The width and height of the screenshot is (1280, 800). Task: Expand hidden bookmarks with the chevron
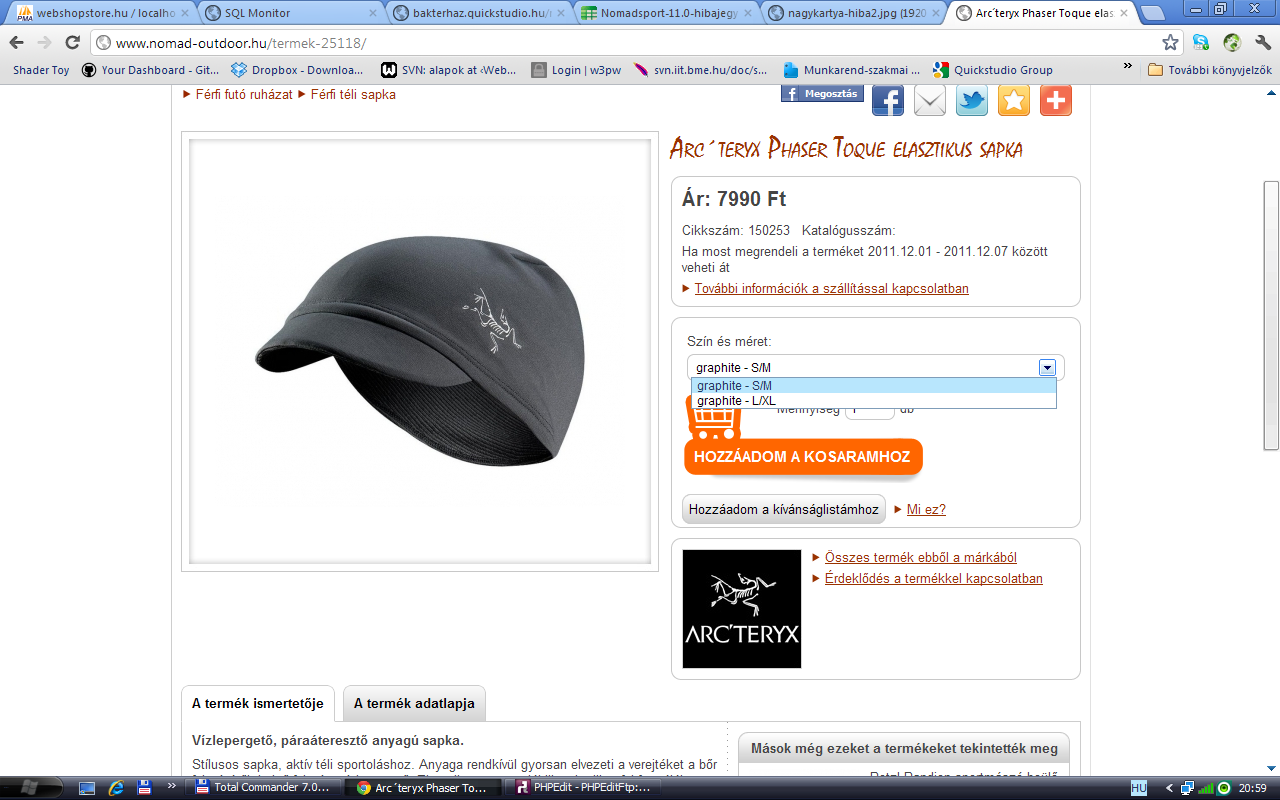click(1128, 67)
